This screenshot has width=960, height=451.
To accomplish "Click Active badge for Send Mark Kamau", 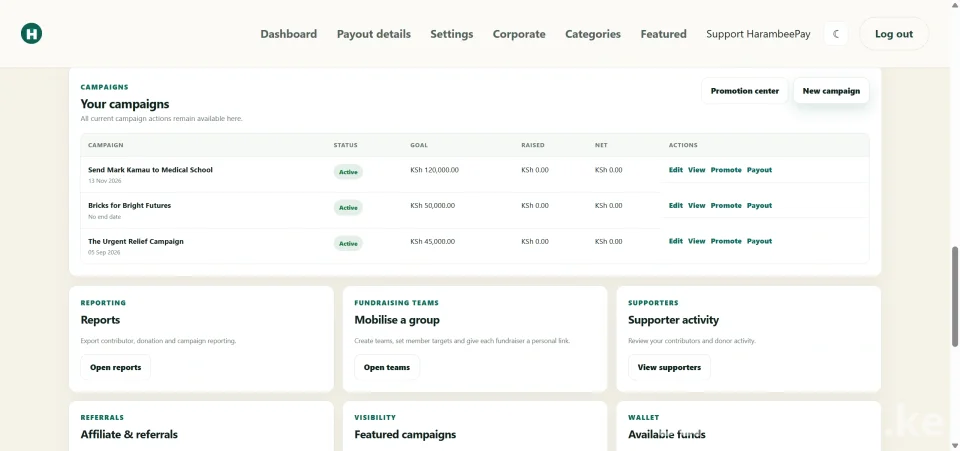I will click(x=348, y=172).
